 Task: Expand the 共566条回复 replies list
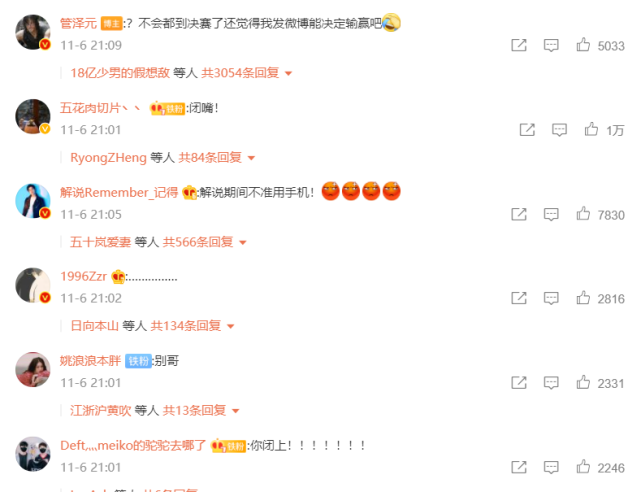click(x=204, y=242)
